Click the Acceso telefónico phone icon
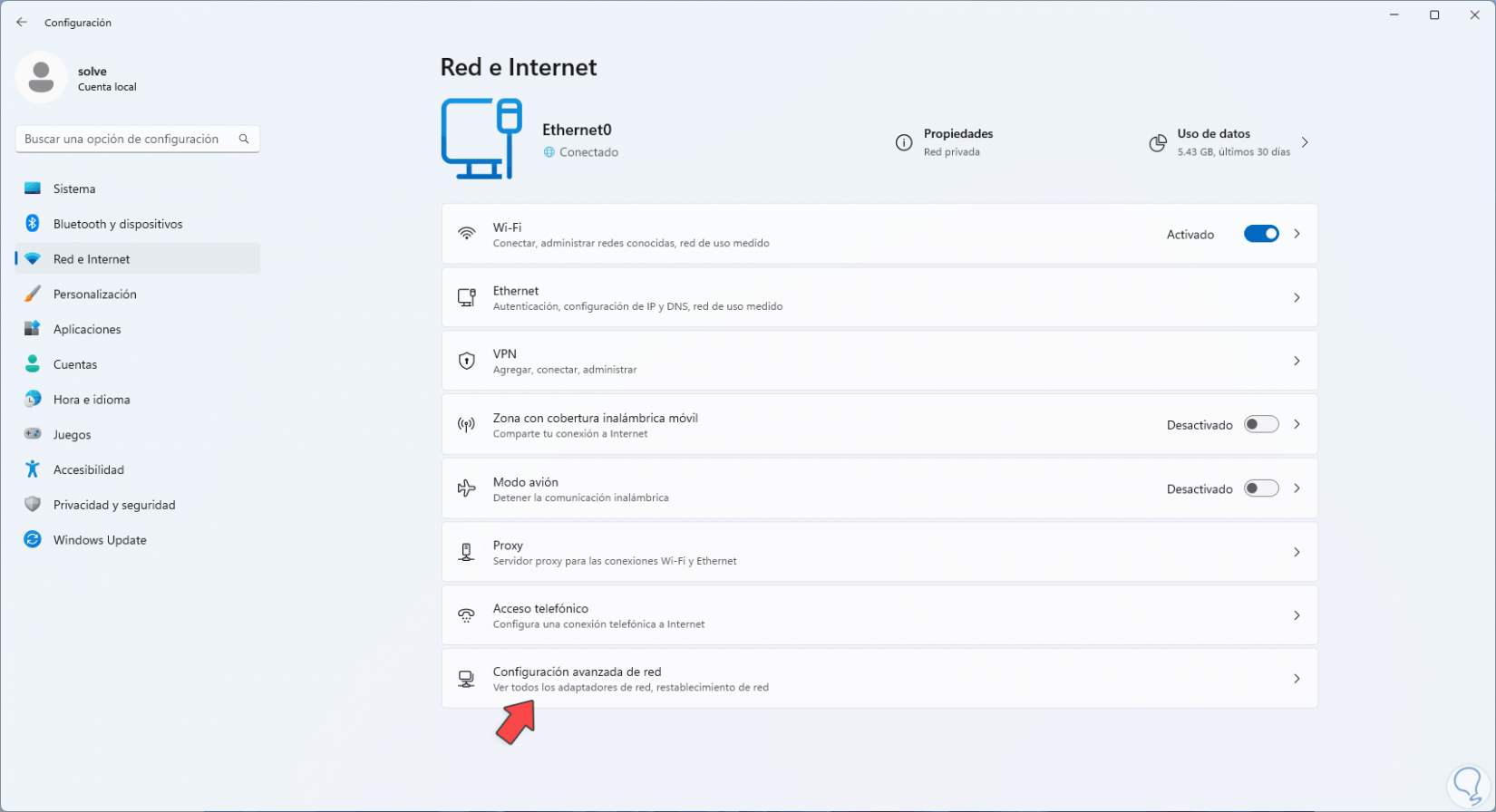 (x=467, y=615)
